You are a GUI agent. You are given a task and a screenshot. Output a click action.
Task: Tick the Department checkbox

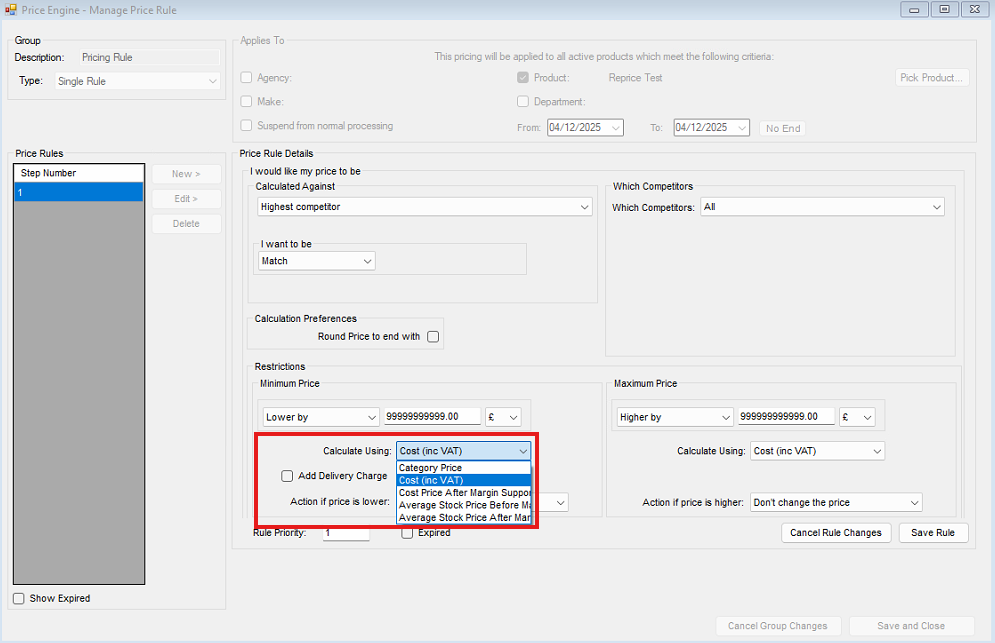(x=523, y=102)
